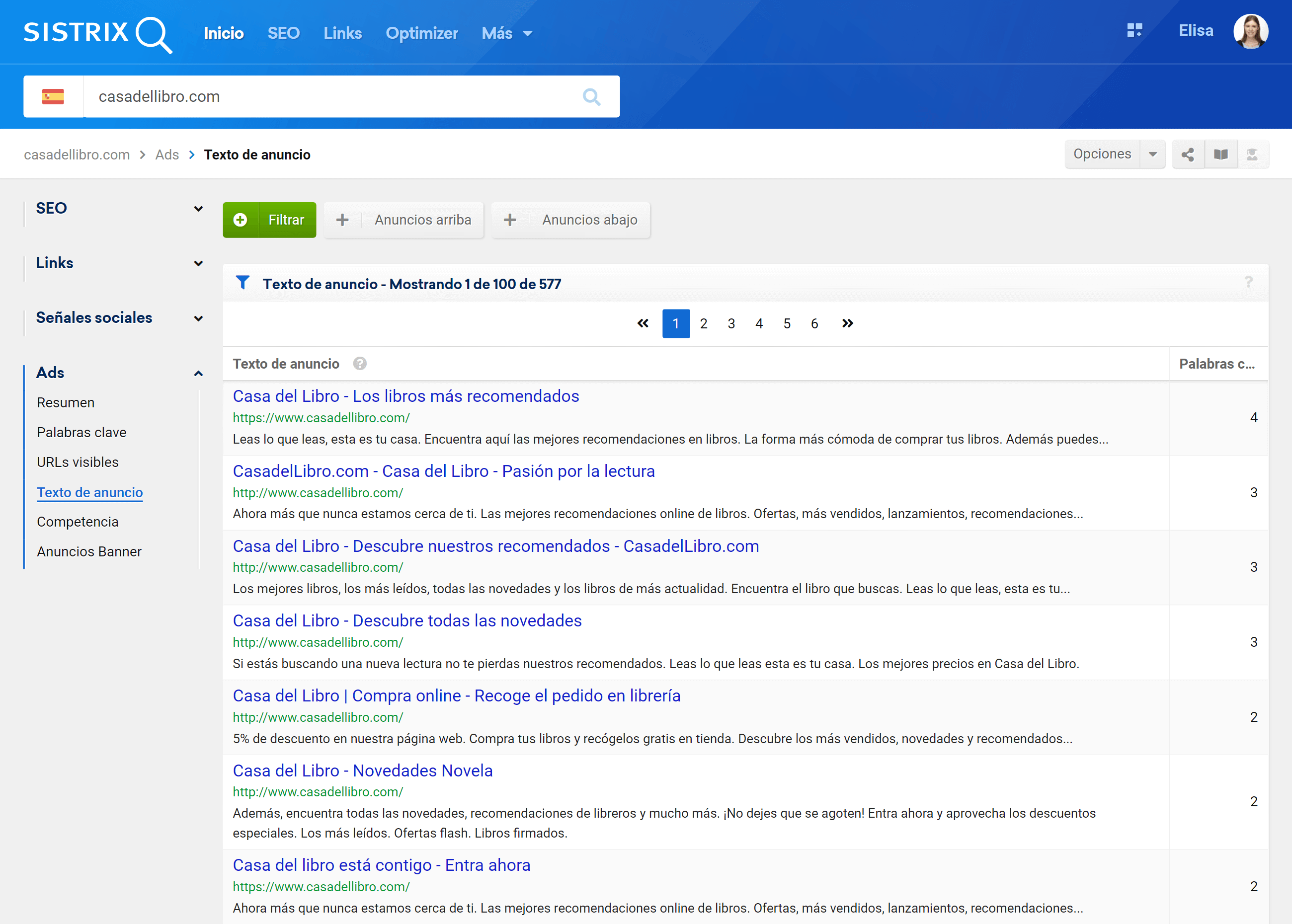Open help next to Texto de anuncio column

tap(360, 364)
